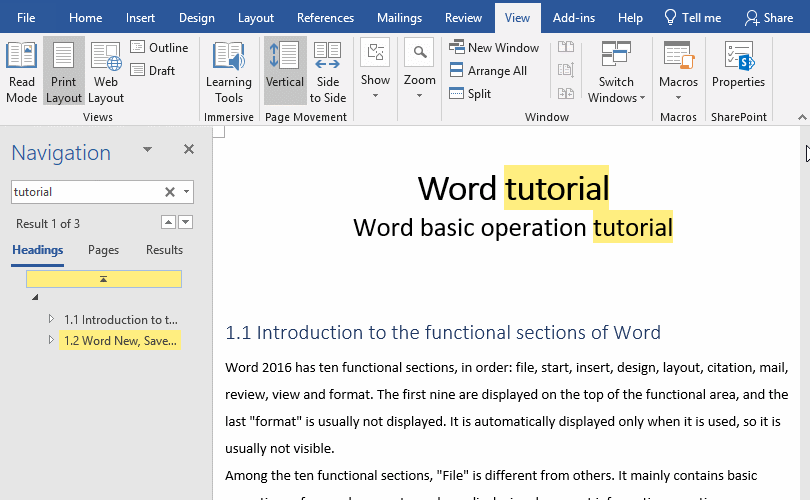This screenshot has width=810, height=500.
Task: Open the Review tab
Action: (463, 18)
